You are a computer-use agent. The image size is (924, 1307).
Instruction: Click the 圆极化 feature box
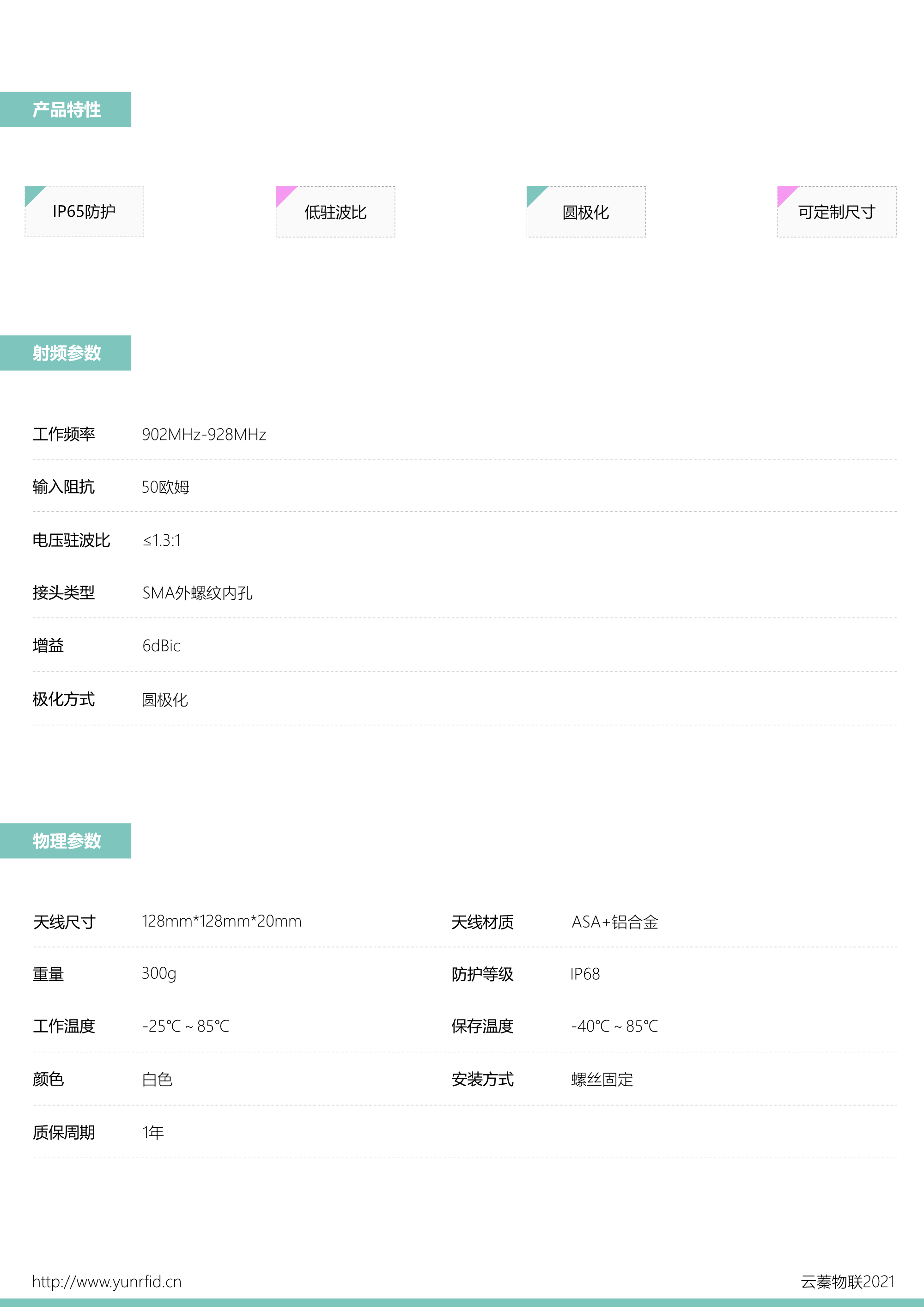(586, 212)
